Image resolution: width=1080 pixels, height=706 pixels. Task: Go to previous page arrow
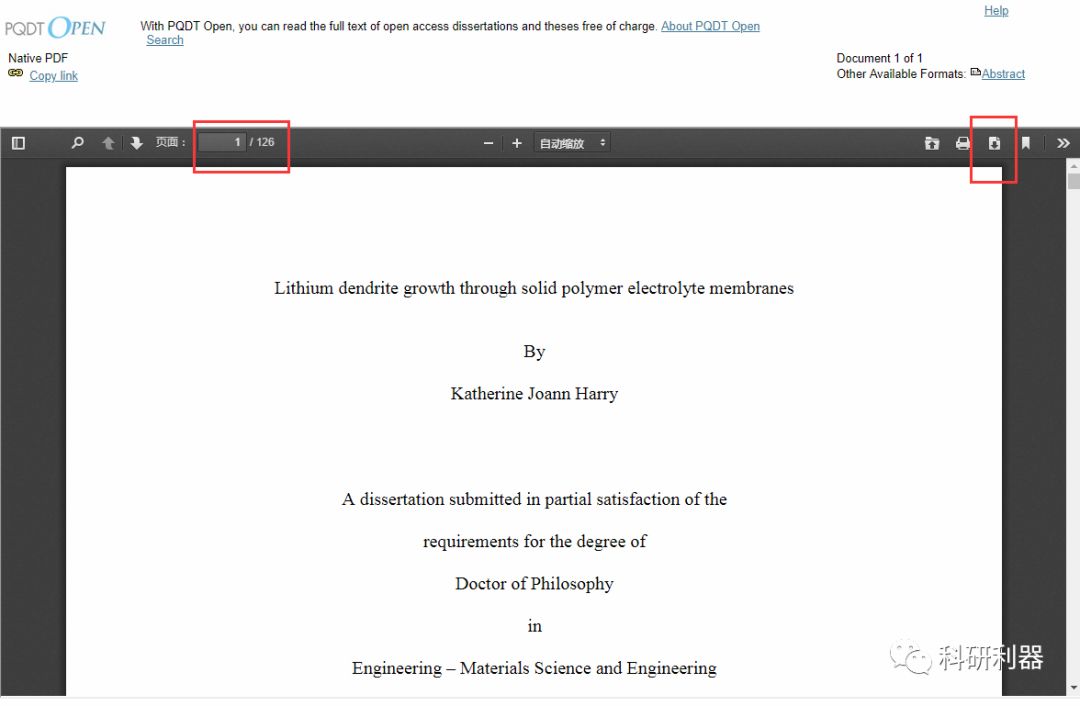[x=108, y=143]
